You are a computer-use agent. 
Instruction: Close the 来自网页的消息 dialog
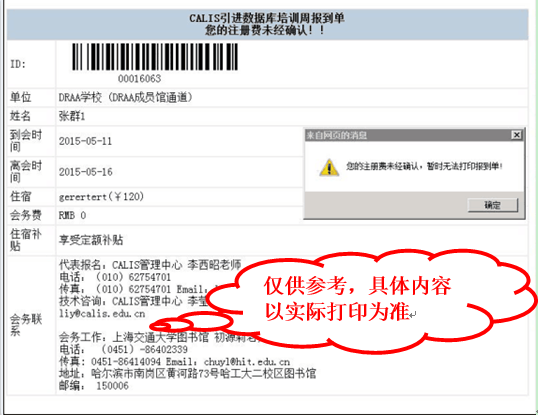(x=516, y=135)
